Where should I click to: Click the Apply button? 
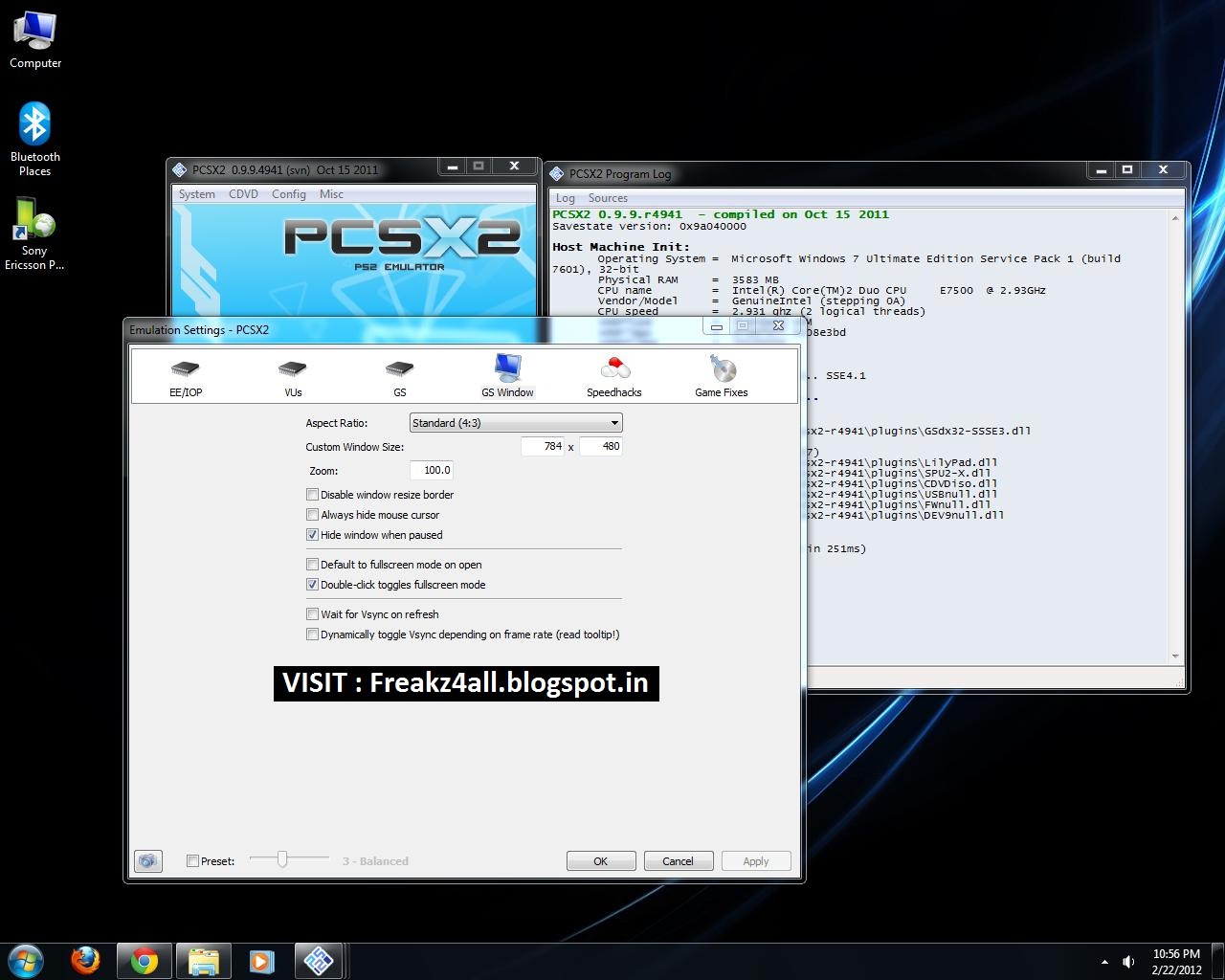tap(756, 861)
